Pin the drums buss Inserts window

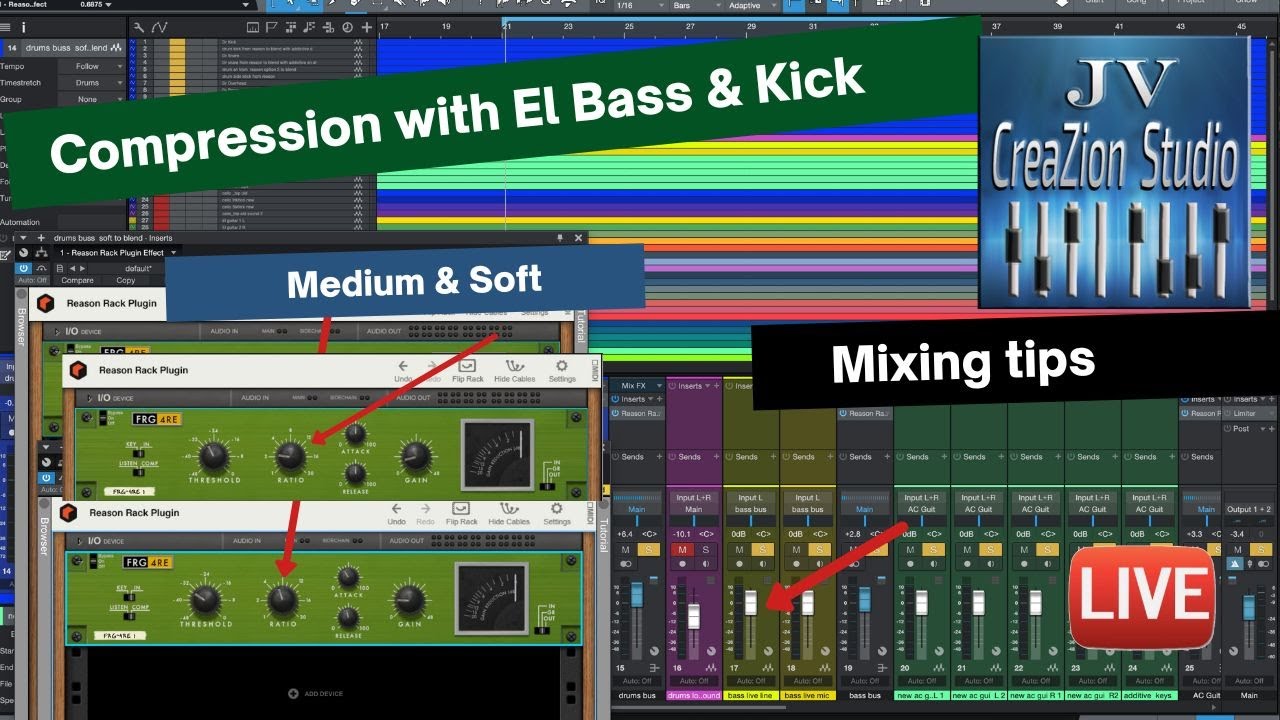559,238
